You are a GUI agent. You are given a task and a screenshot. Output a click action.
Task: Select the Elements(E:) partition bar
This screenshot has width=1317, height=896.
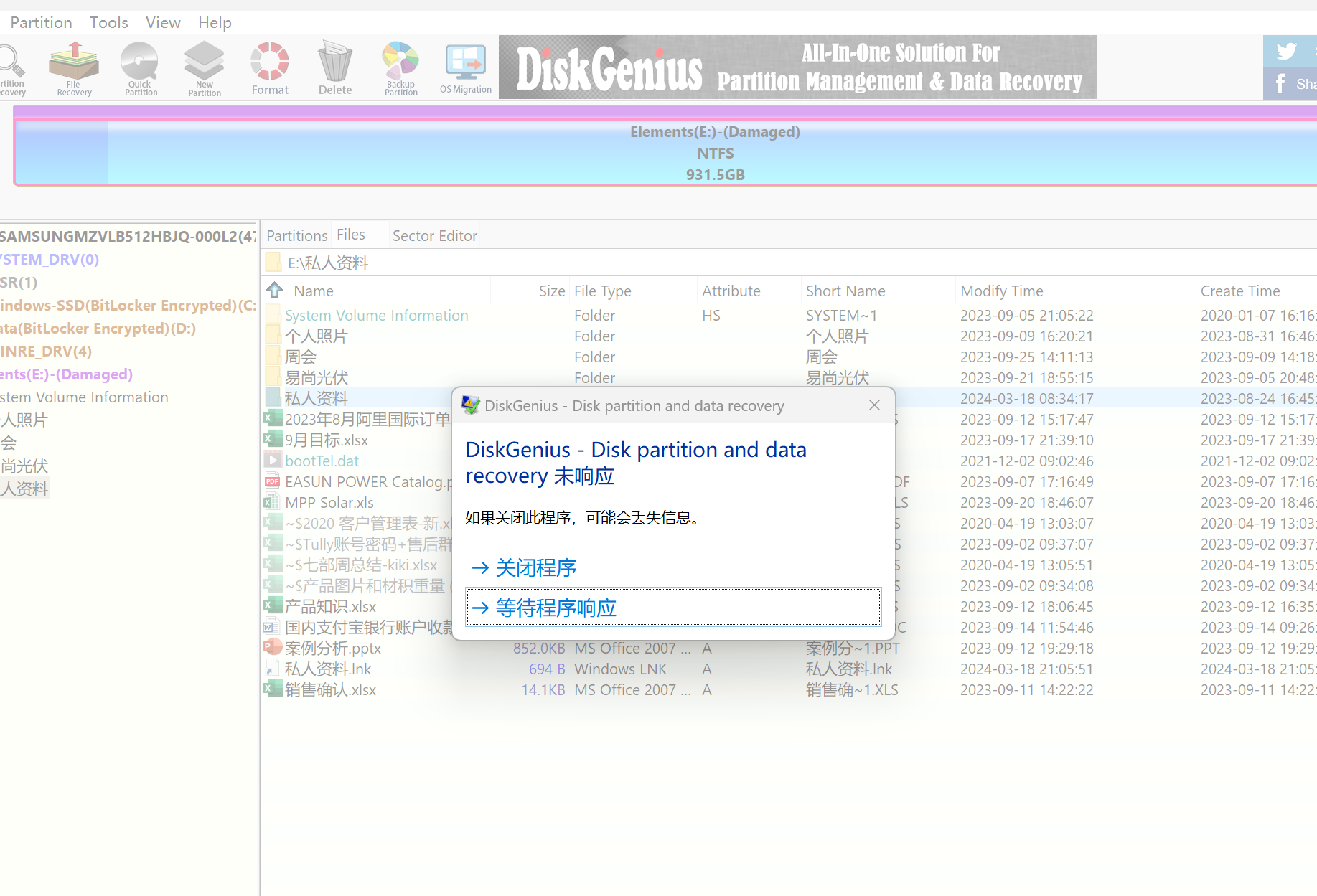click(x=665, y=152)
